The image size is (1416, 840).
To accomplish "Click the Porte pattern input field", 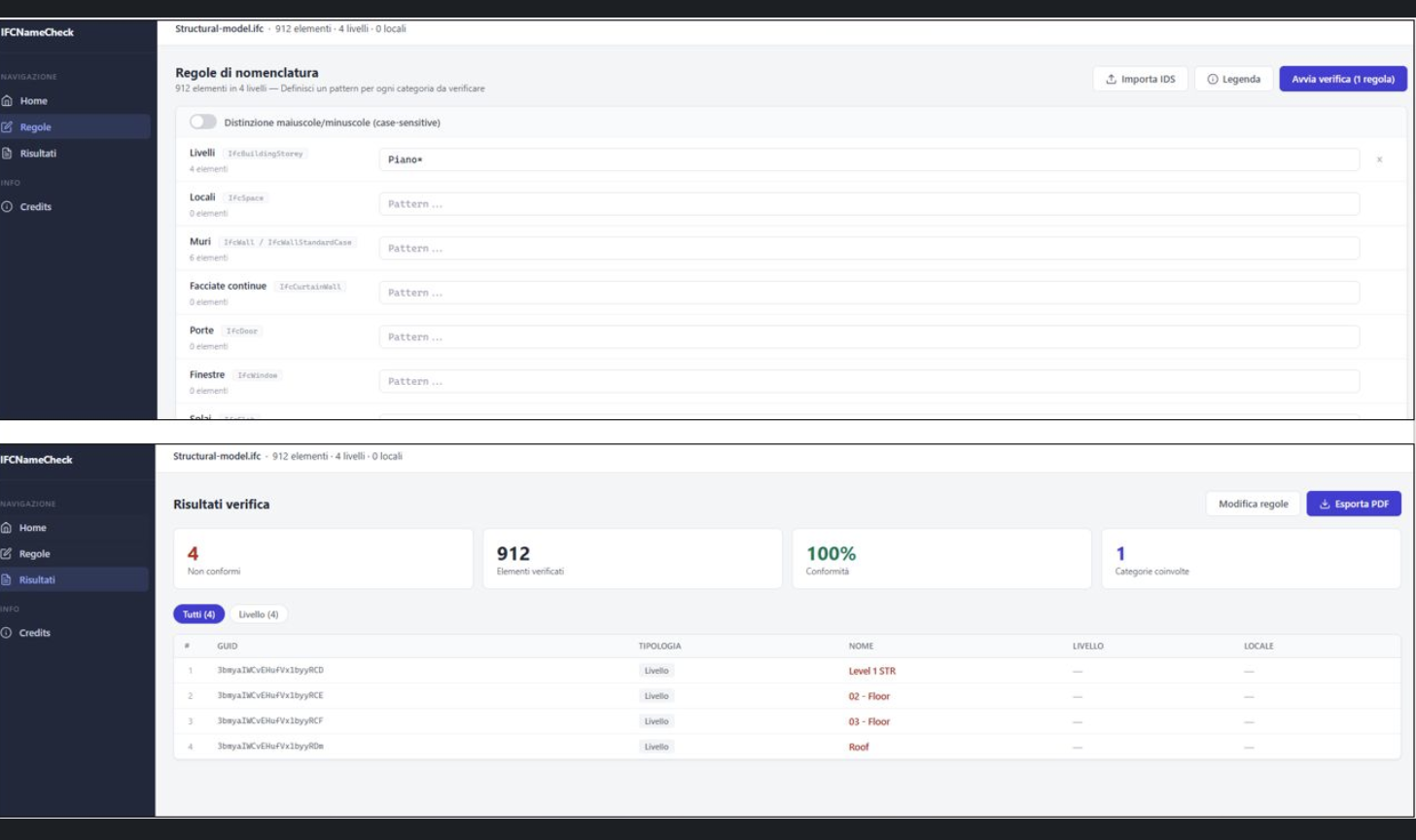I will (x=869, y=336).
